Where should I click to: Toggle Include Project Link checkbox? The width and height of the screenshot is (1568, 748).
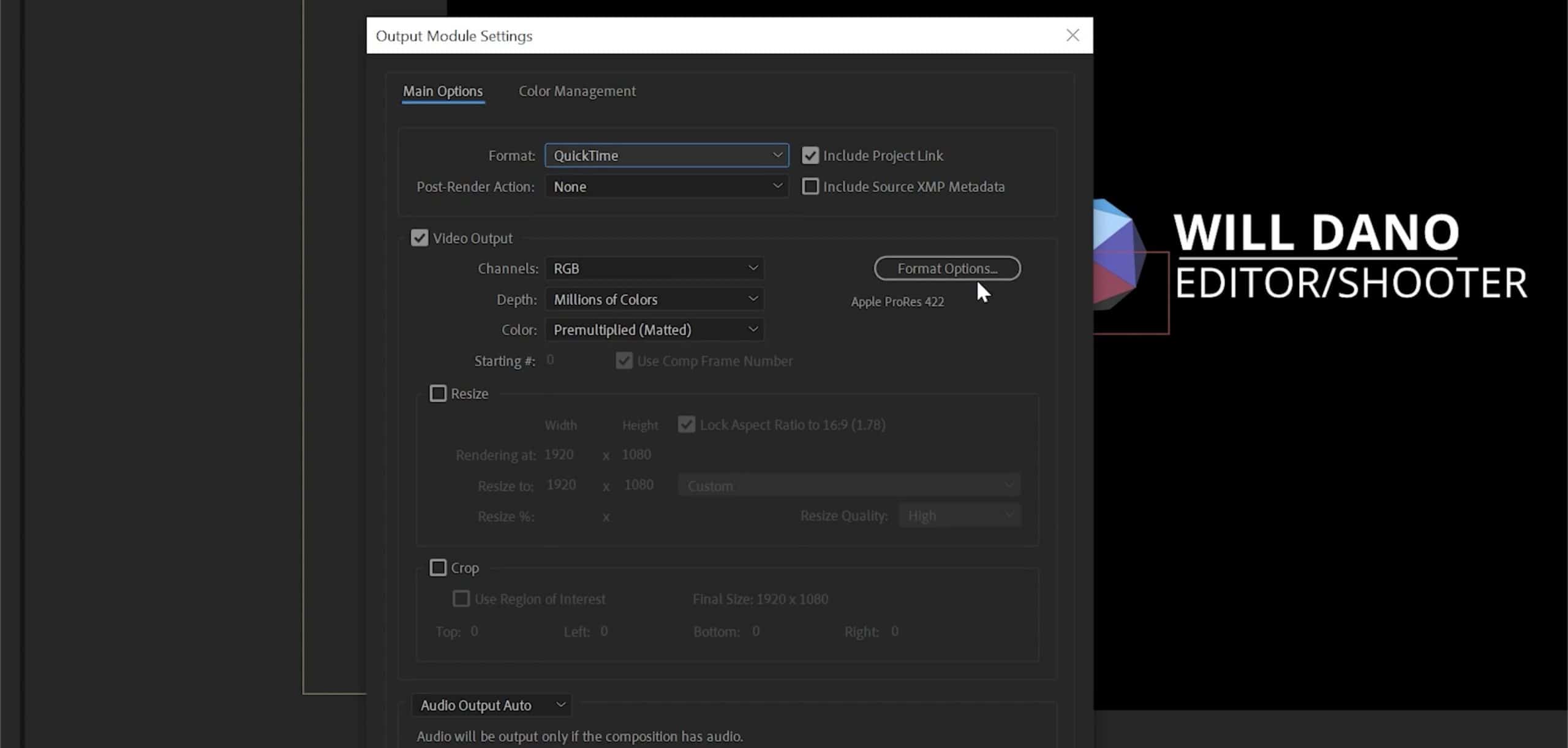(x=810, y=156)
